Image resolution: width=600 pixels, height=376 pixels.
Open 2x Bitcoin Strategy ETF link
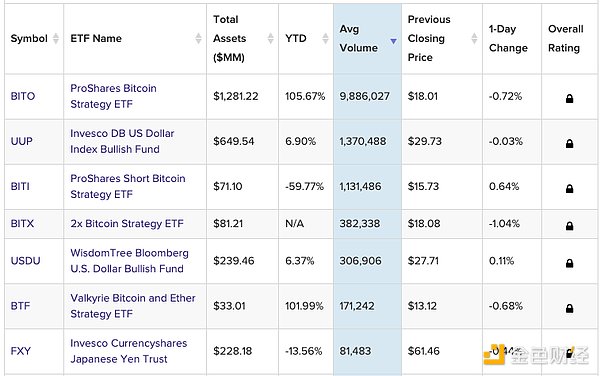click(x=127, y=223)
